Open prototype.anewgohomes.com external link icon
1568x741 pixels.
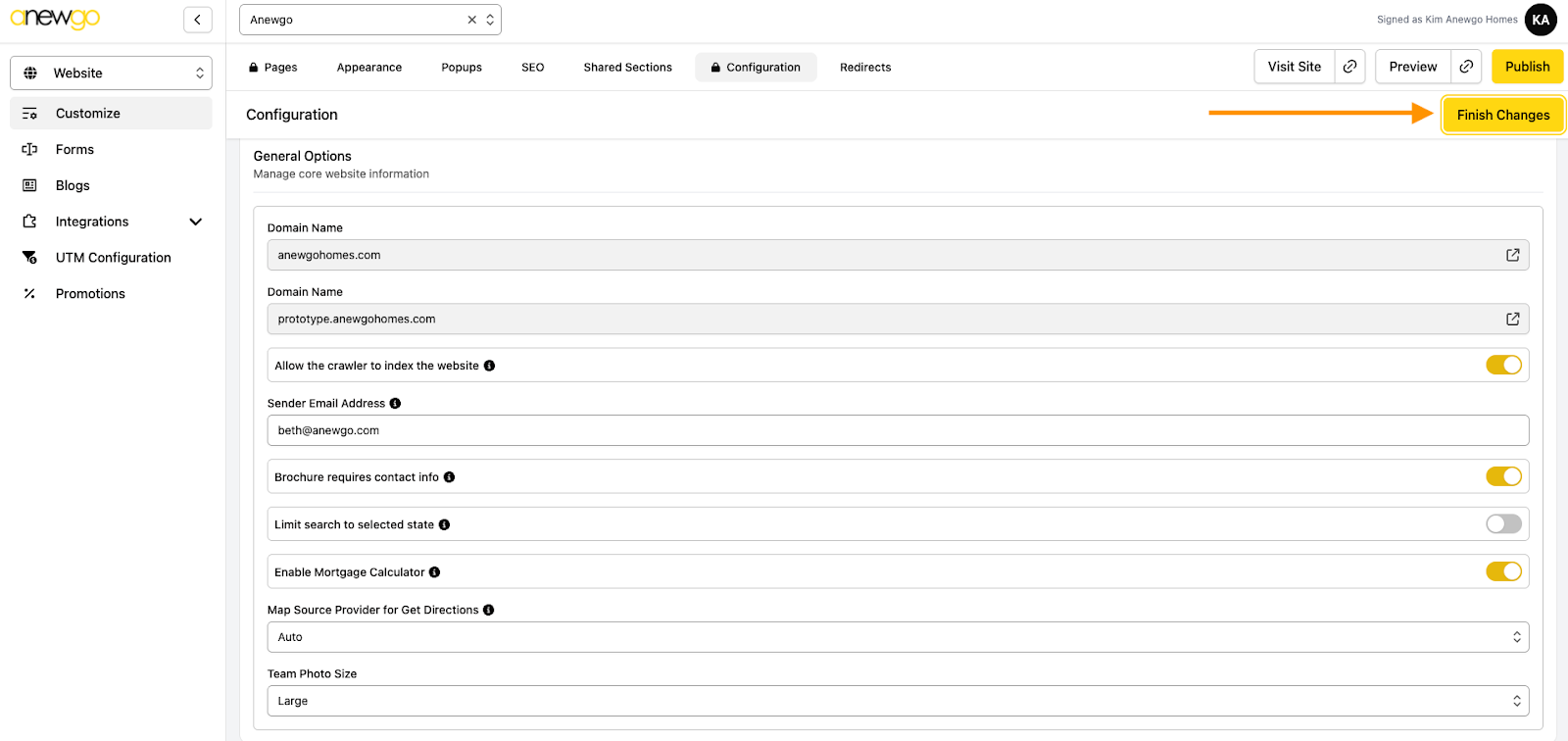1512,319
